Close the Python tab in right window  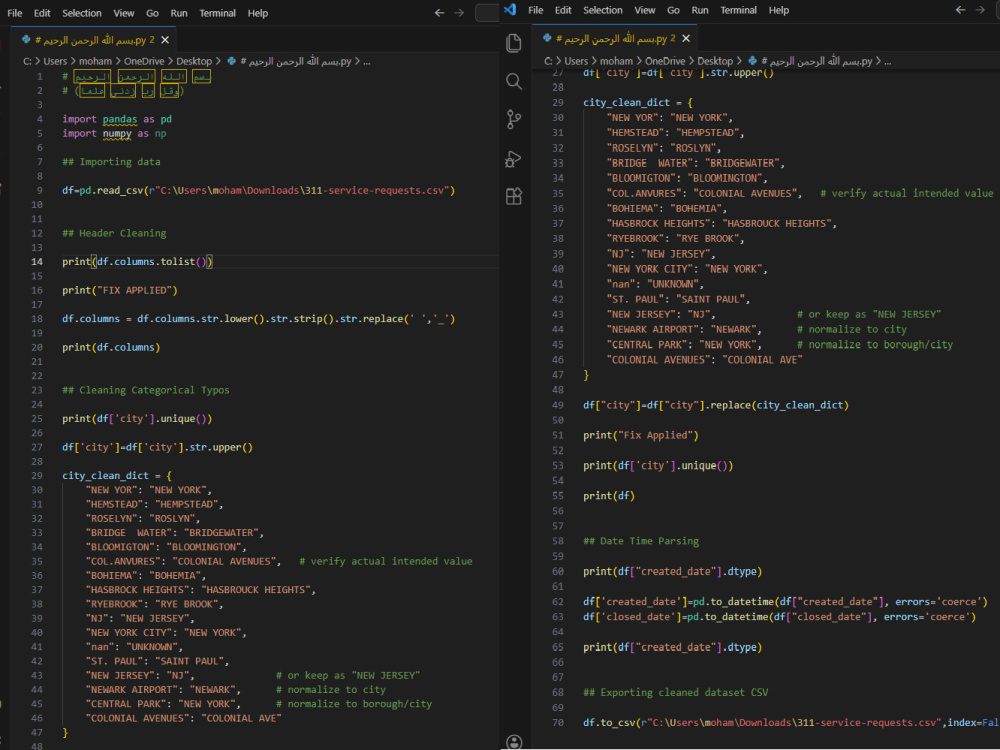point(686,38)
